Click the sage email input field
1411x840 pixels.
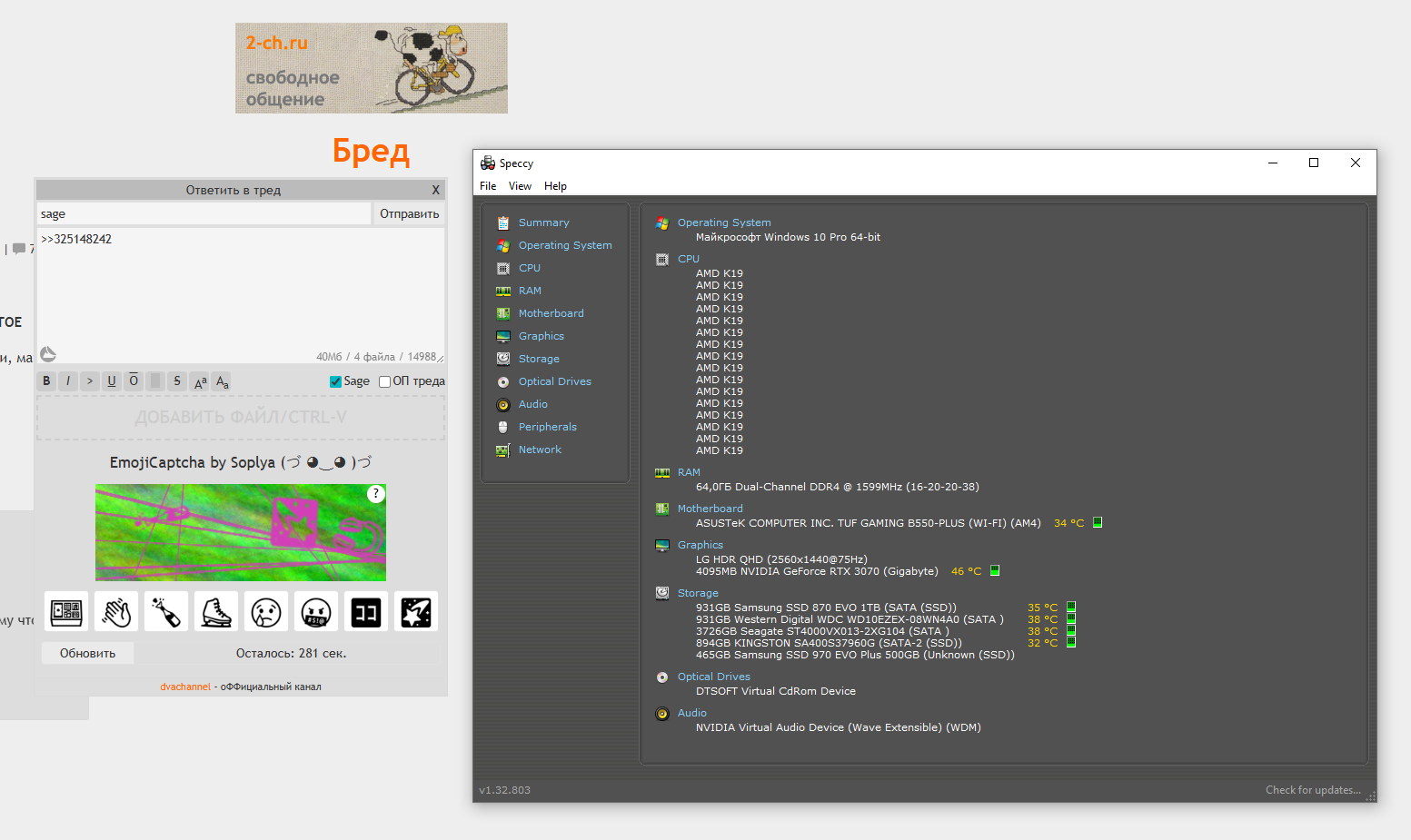[204, 214]
